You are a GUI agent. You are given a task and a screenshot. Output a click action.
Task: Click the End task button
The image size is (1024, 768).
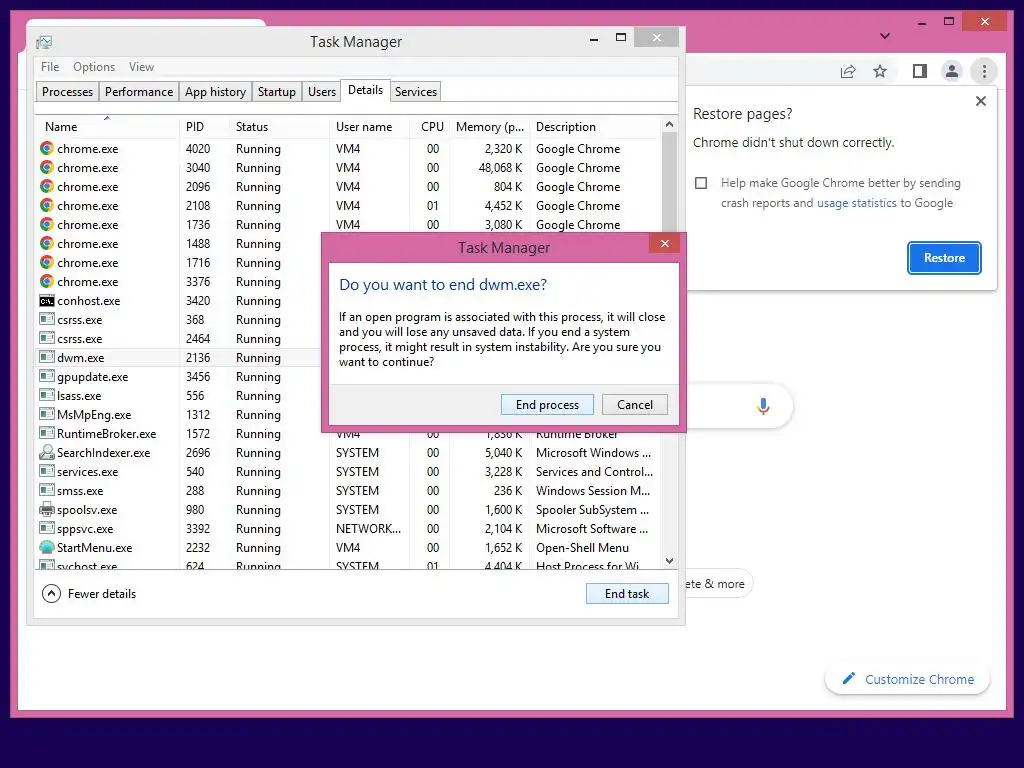point(627,594)
